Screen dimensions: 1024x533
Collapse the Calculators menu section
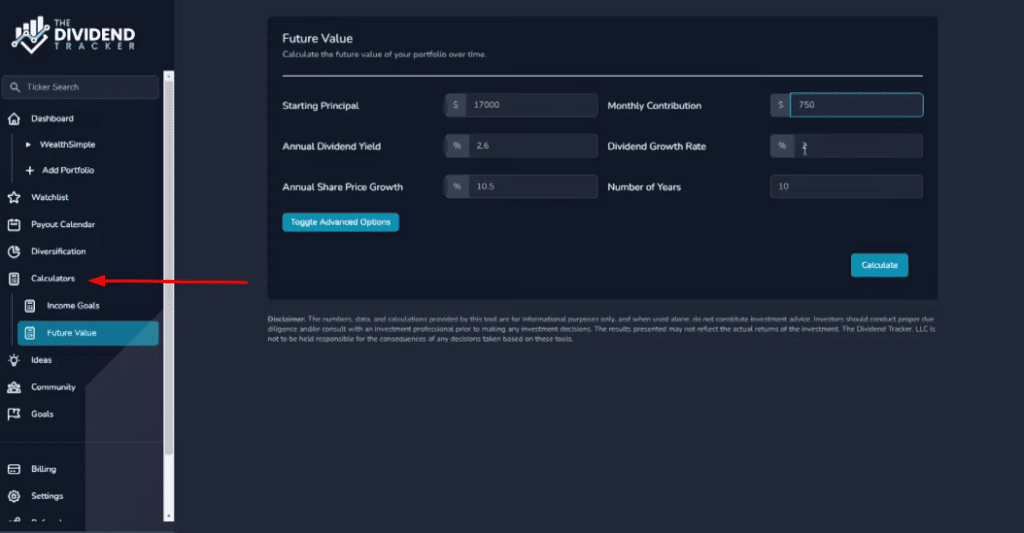[x=52, y=279]
